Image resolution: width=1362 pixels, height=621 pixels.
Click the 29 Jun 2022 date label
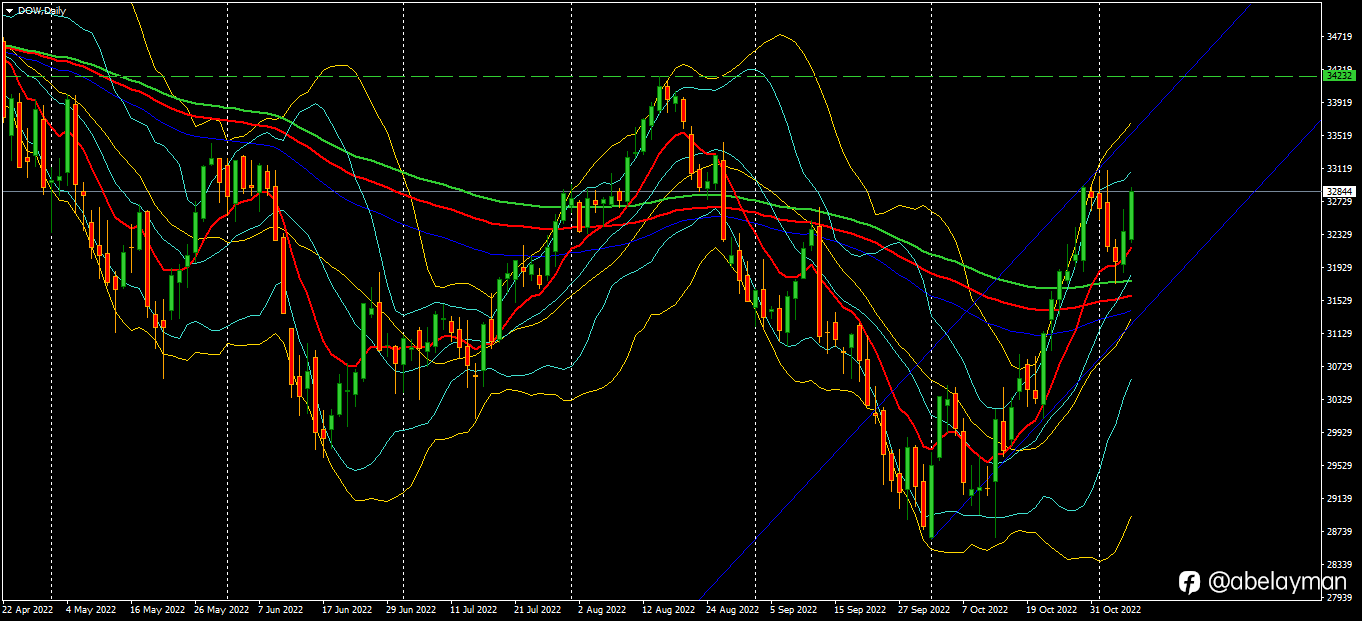click(411, 608)
